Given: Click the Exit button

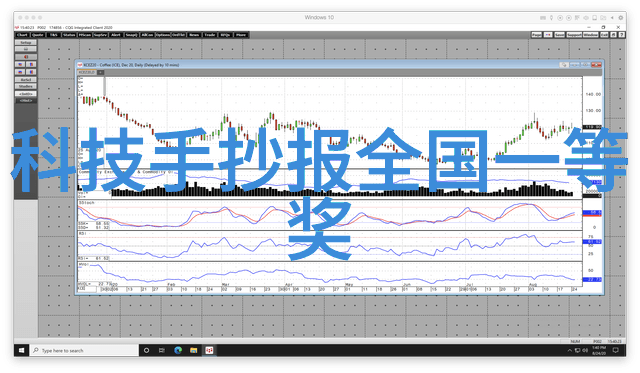Looking at the screenshot, I should click(x=604, y=35).
